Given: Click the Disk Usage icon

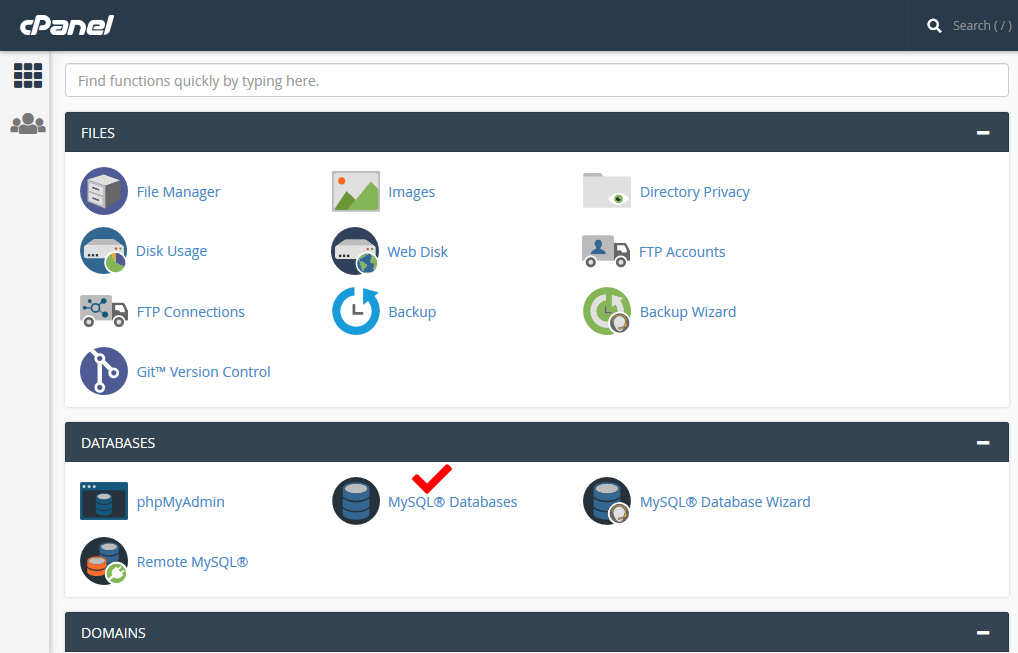Looking at the screenshot, I should point(104,251).
